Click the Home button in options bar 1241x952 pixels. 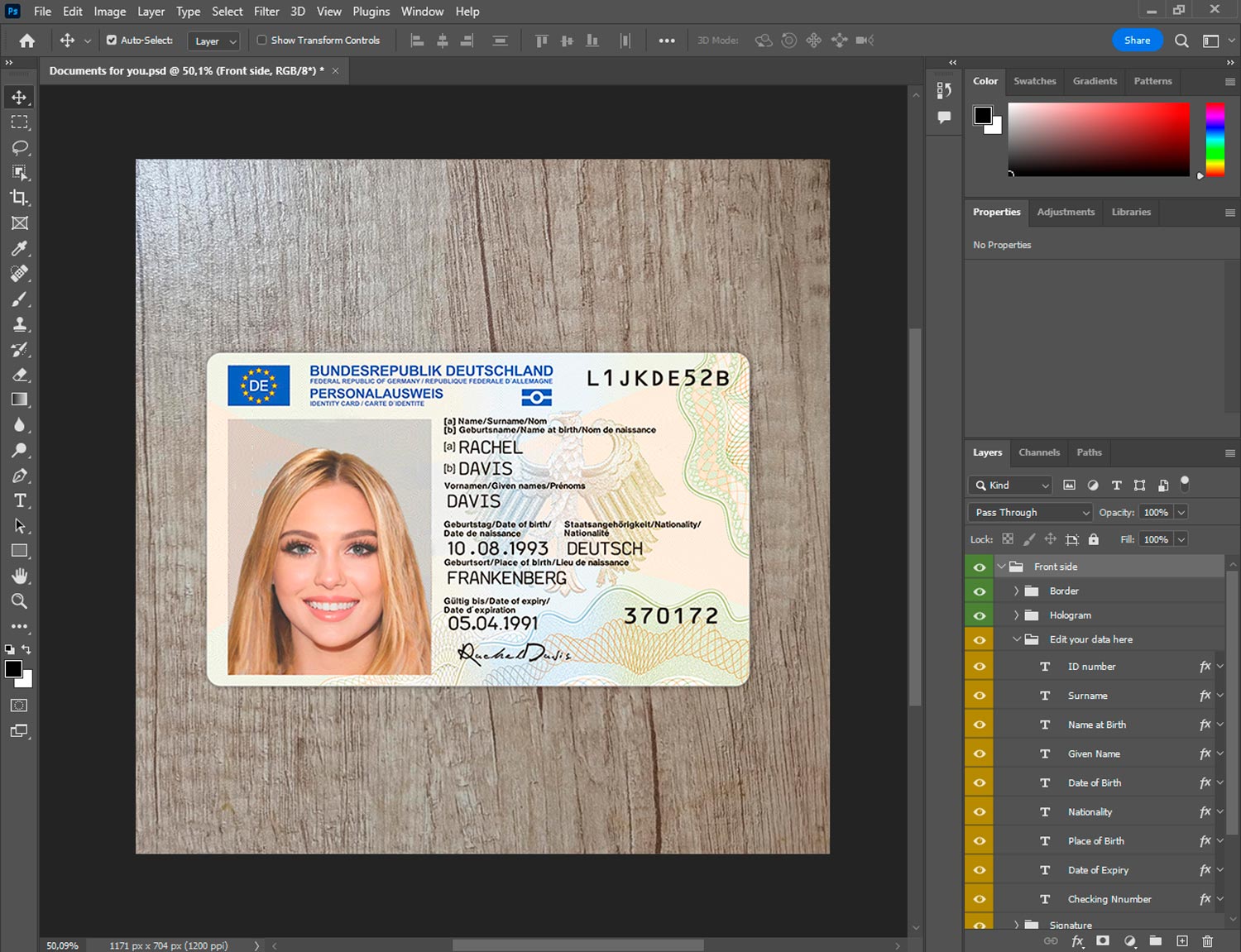click(27, 41)
